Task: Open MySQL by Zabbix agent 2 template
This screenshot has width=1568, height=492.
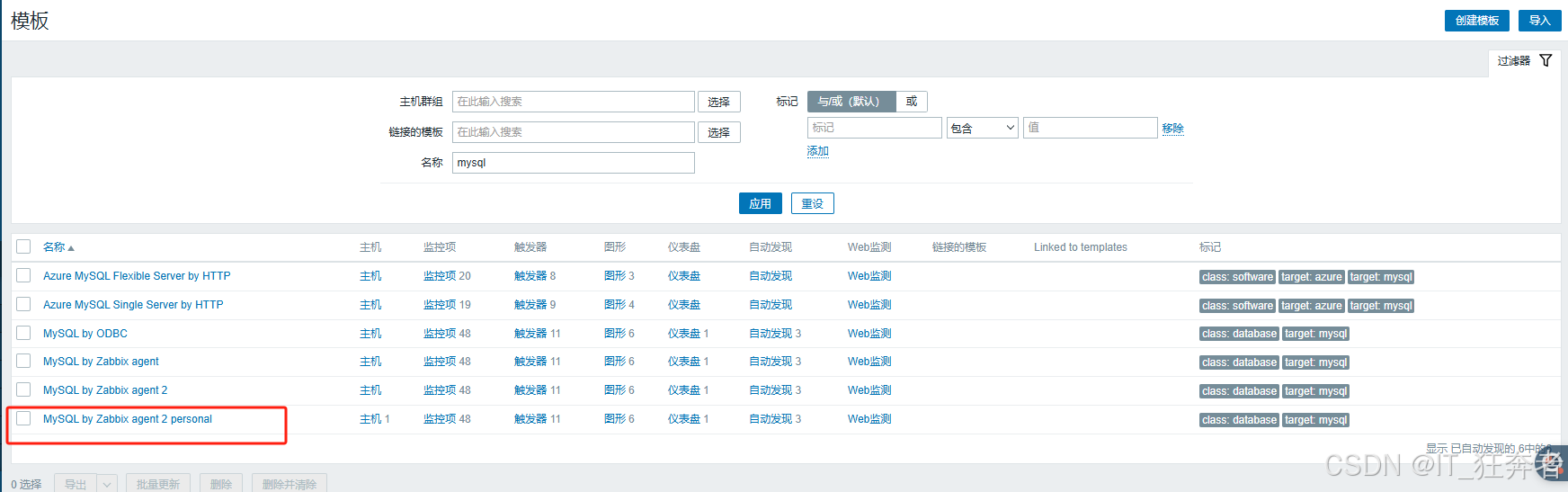Action: [x=105, y=390]
